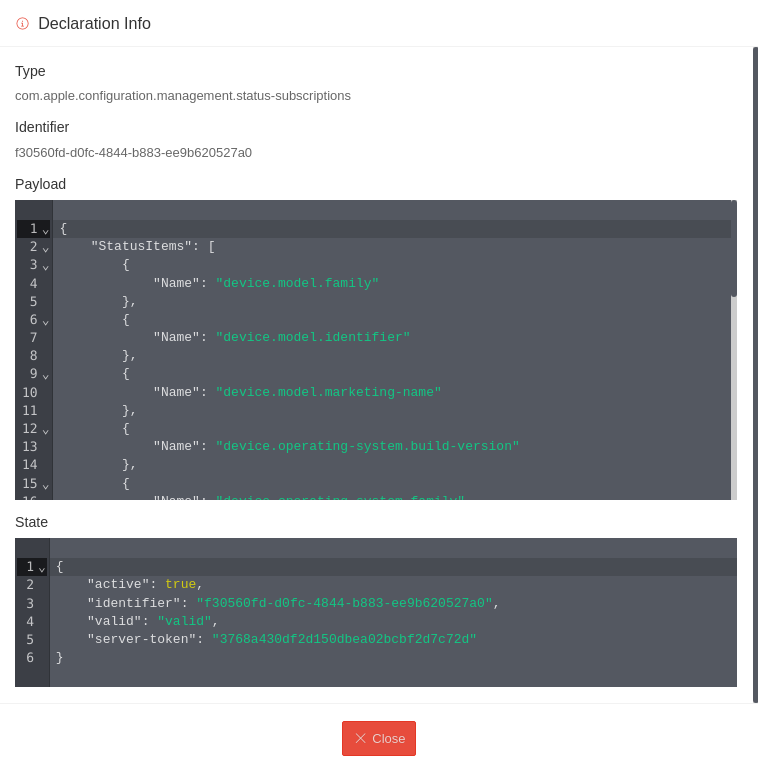This screenshot has width=758, height=772.
Task: Fold the object at payload line 9
Action: tap(46, 374)
